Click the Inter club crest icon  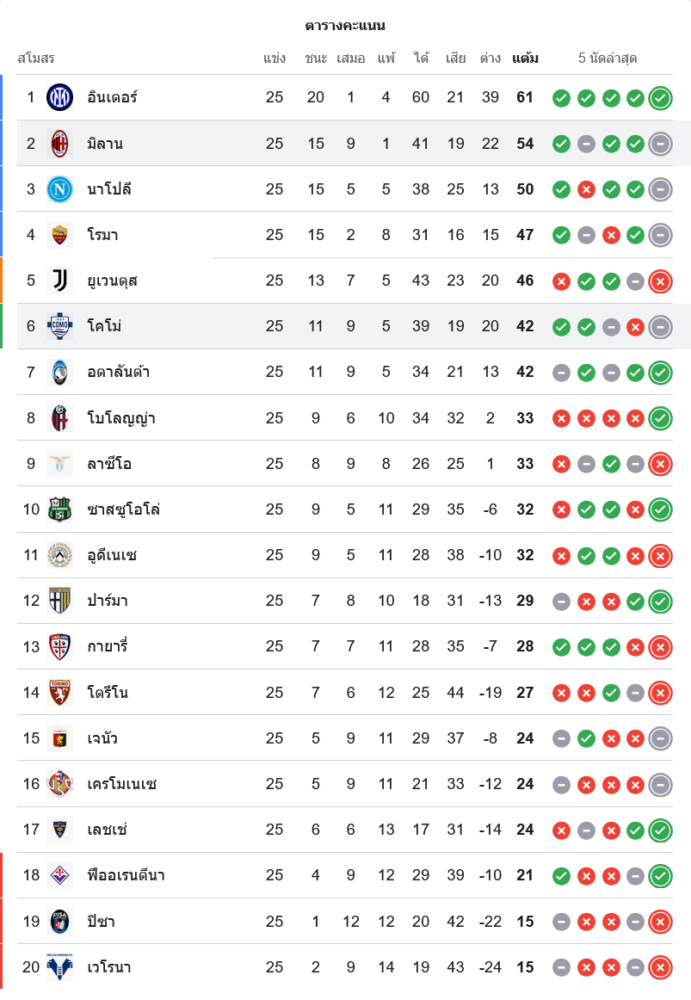(x=60, y=97)
